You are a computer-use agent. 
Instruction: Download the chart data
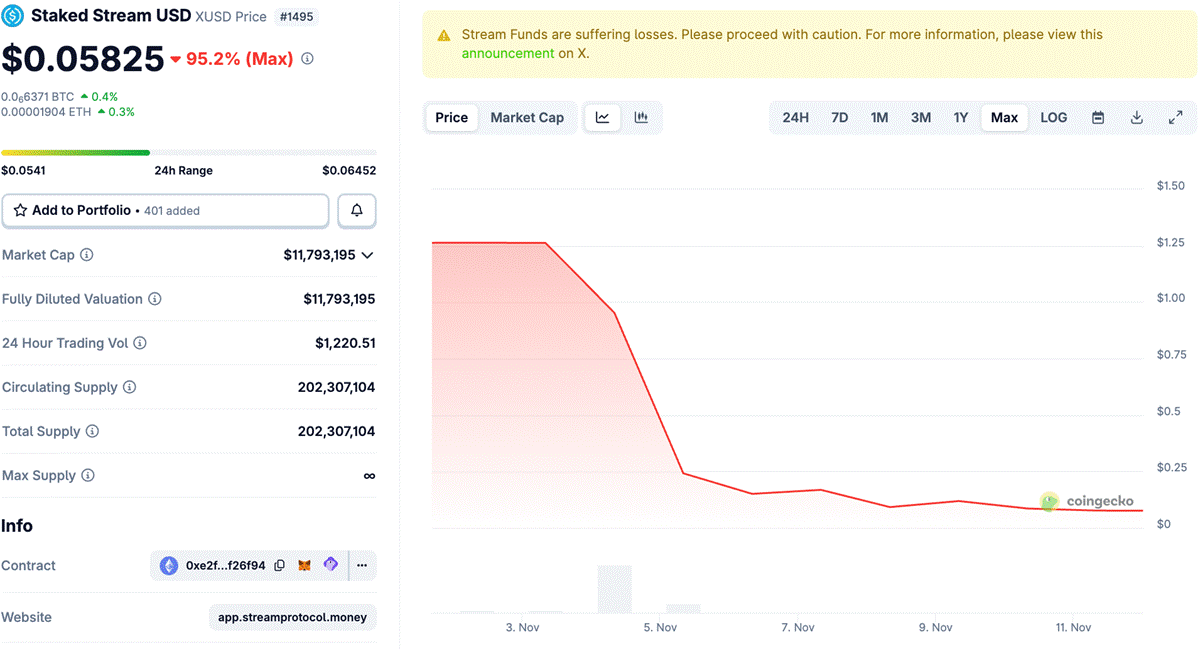point(1137,118)
